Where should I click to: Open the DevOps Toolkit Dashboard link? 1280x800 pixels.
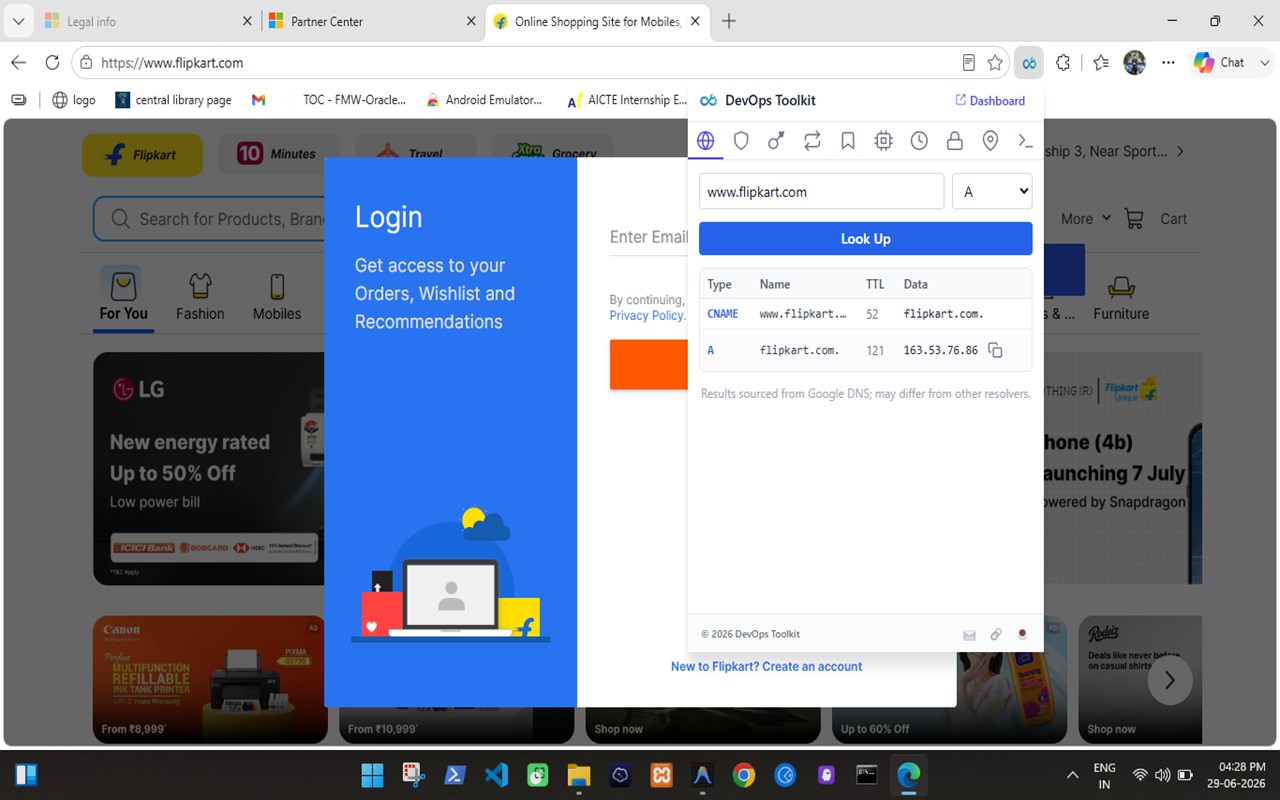tap(990, 101)
